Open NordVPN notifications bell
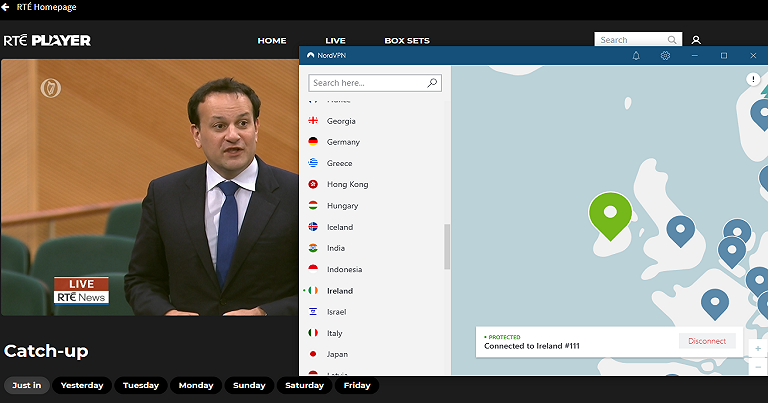 point(636,56)
